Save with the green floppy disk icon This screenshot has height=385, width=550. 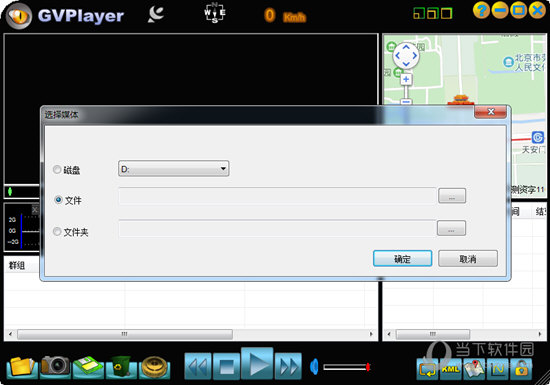(88, 367)
